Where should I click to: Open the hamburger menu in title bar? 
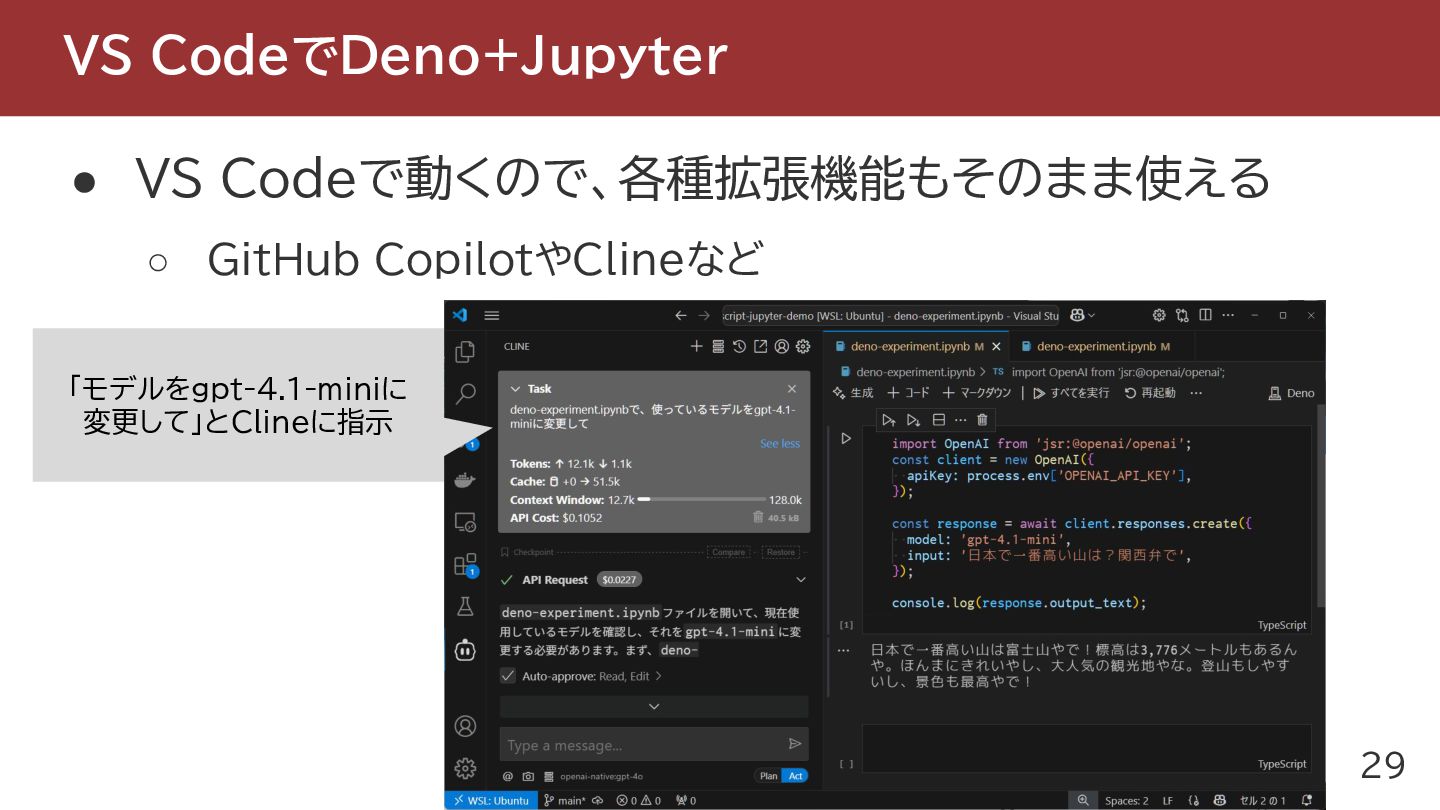click(492, 315)
